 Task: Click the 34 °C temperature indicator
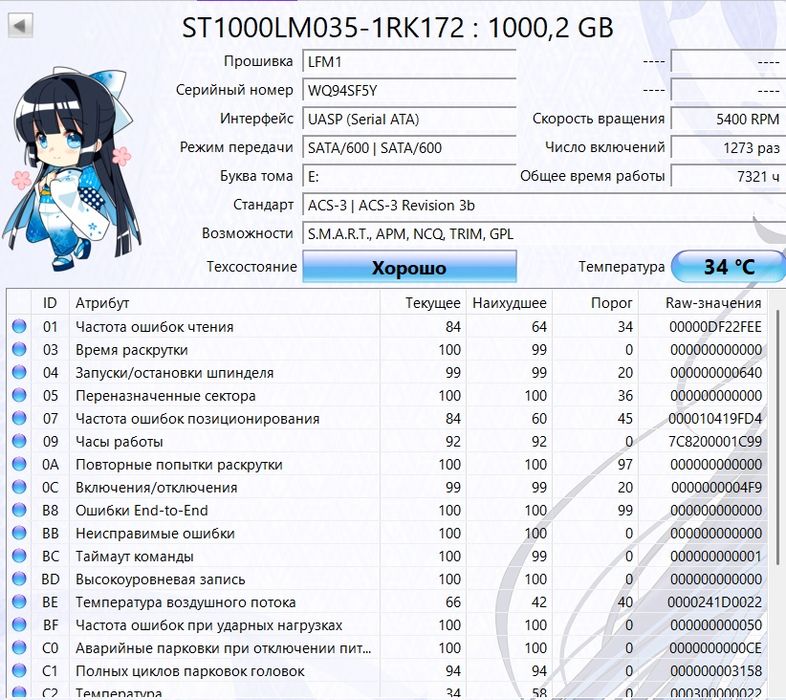tap(728, 267)
